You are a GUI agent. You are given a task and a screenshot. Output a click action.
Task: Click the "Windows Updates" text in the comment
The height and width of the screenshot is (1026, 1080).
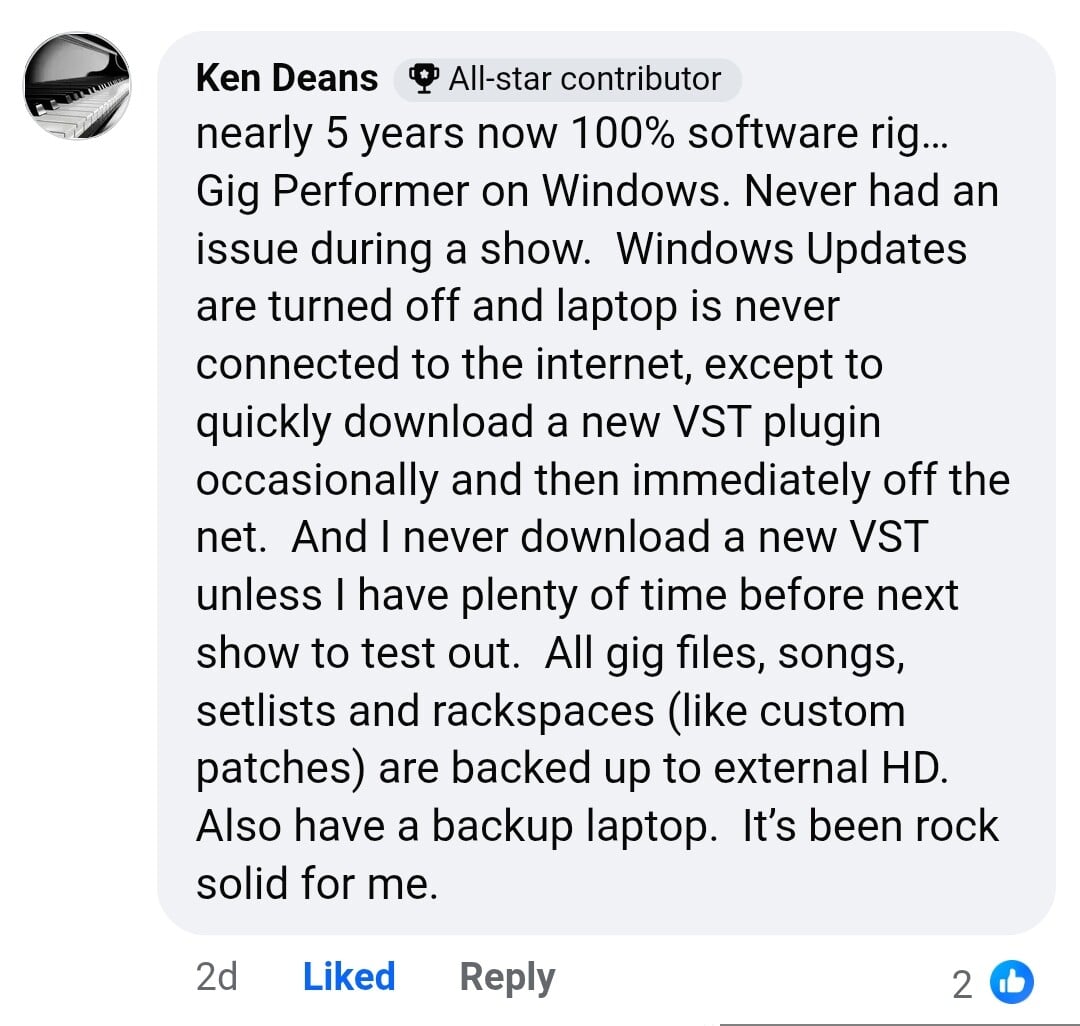pyautogui.click(x=791, y=249)
